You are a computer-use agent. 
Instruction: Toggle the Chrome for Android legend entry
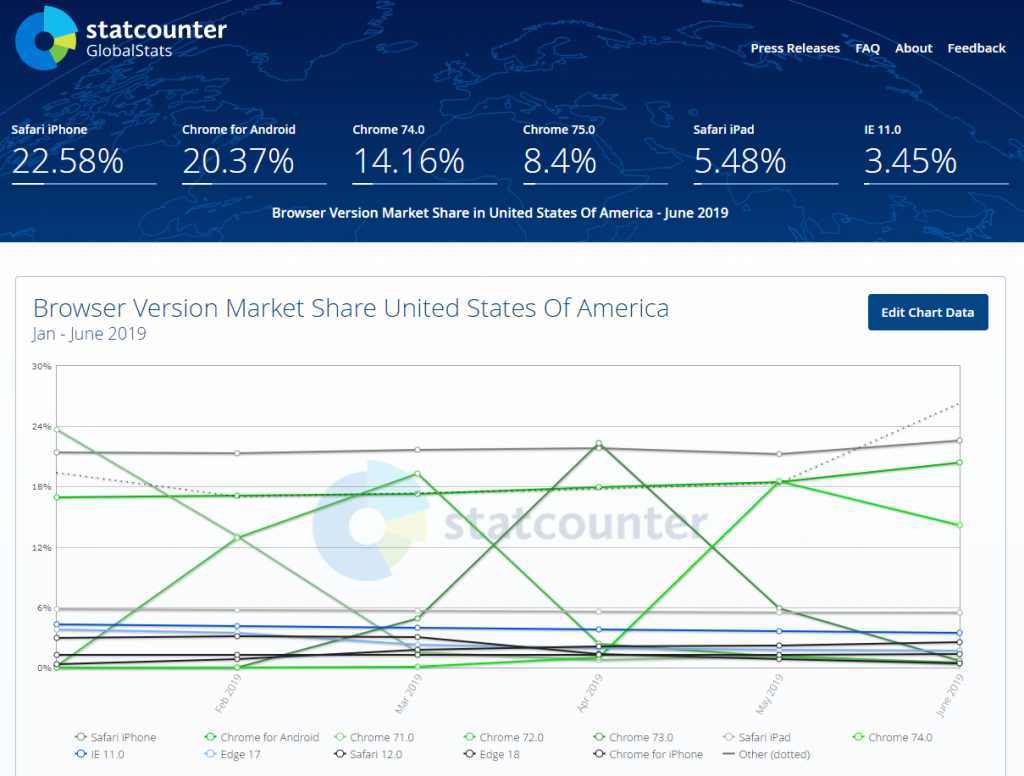pyautogui.click(x=262, y=737)
